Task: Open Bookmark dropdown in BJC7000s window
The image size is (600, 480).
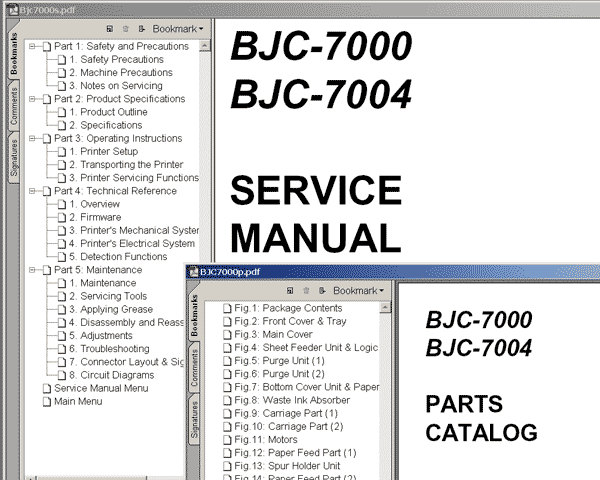Action: click(178, 29)
